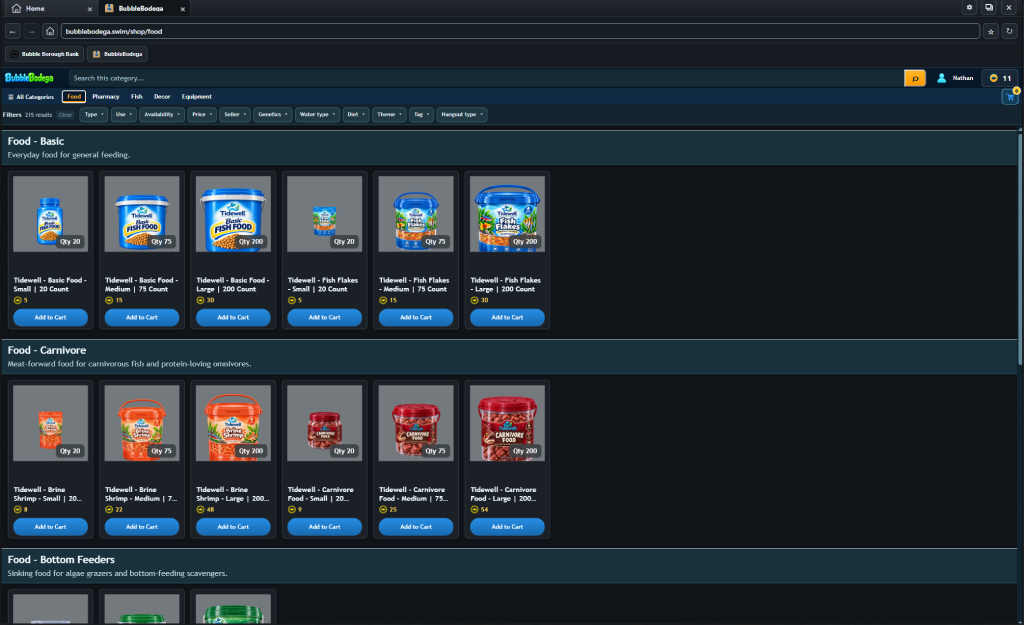Open the Equipment category

click(197, 97)
